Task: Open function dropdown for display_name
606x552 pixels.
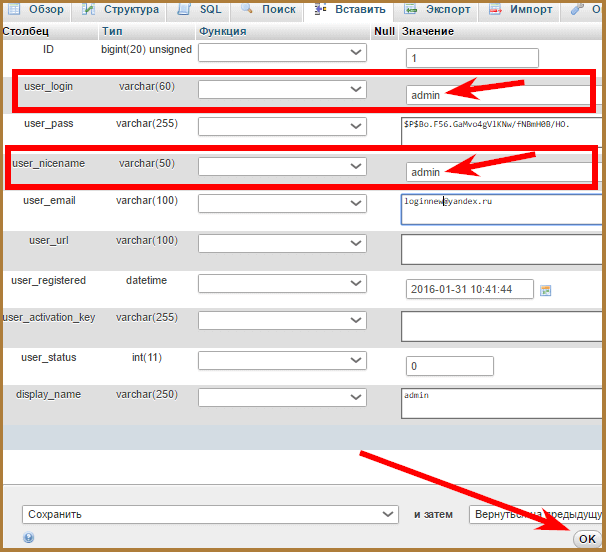Action: 282,397
